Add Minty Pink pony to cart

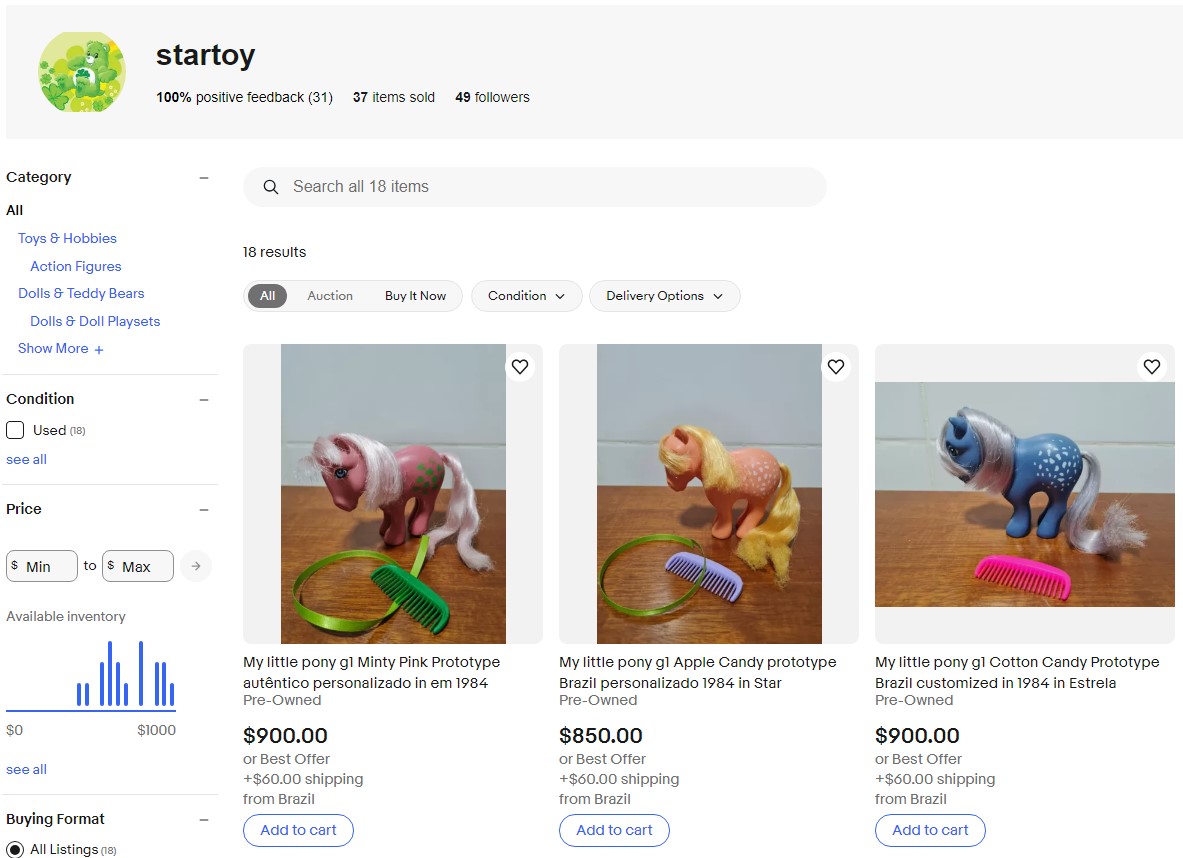(298, 830)
